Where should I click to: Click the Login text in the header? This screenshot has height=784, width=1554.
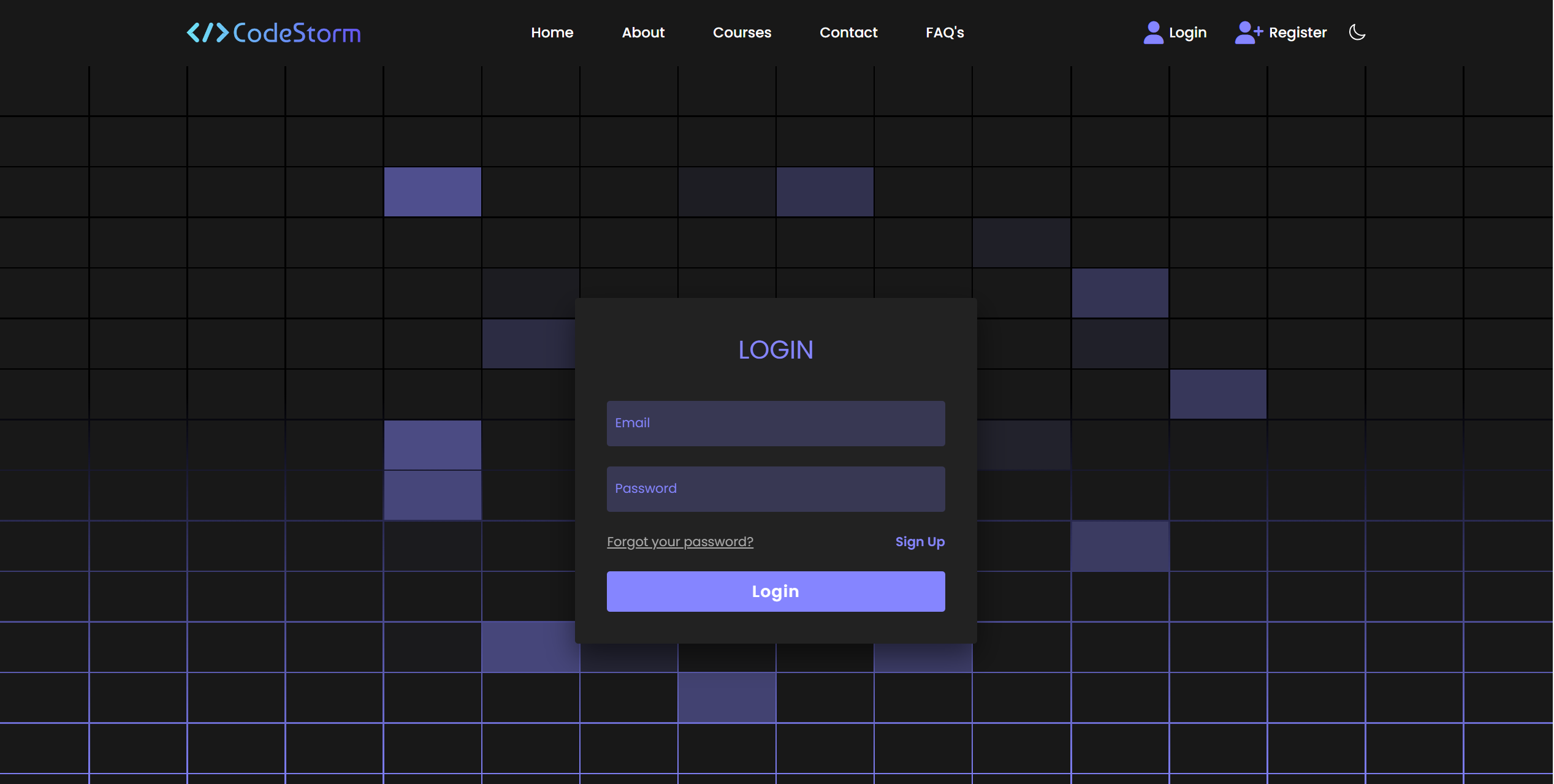tap(1187, 33)
